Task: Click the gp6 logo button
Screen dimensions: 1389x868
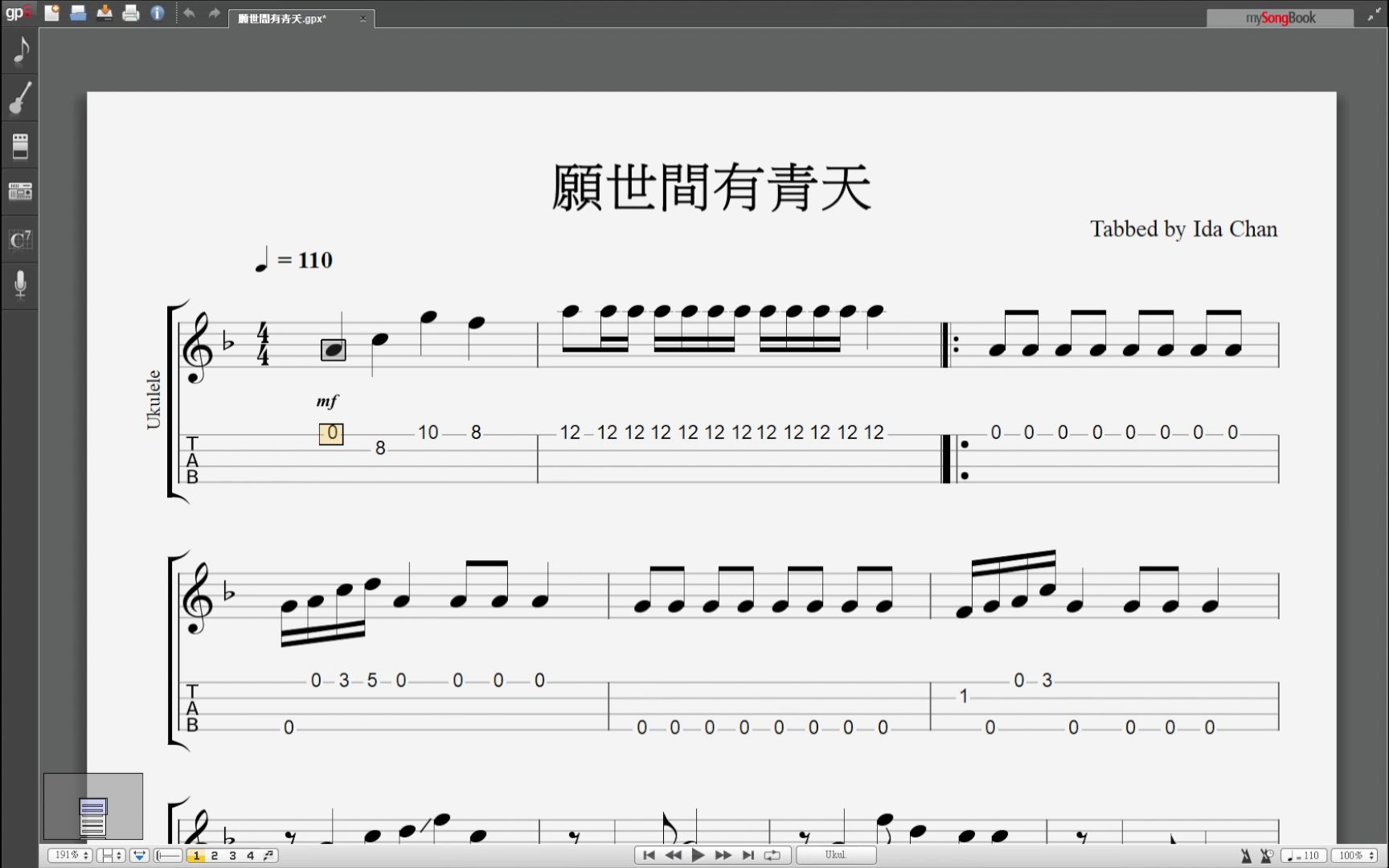Action: point(18,13)
